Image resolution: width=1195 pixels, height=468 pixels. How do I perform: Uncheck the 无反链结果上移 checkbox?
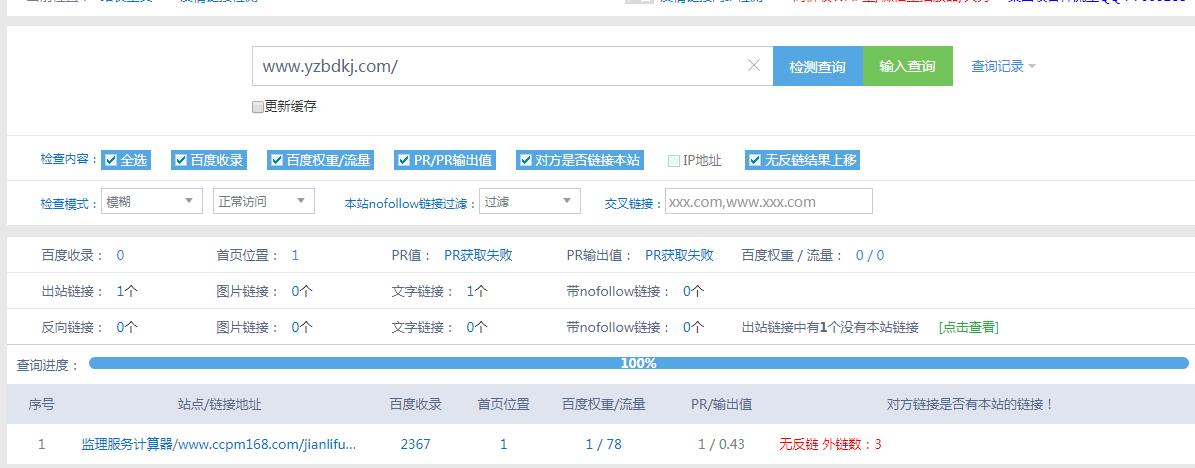(x=754, y=160)
